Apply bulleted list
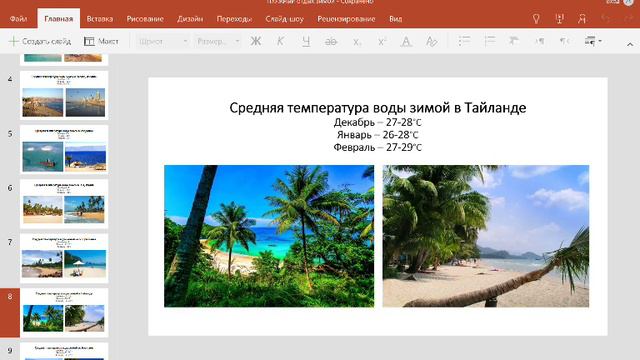 pyautogui.click(x=464, y=41)
